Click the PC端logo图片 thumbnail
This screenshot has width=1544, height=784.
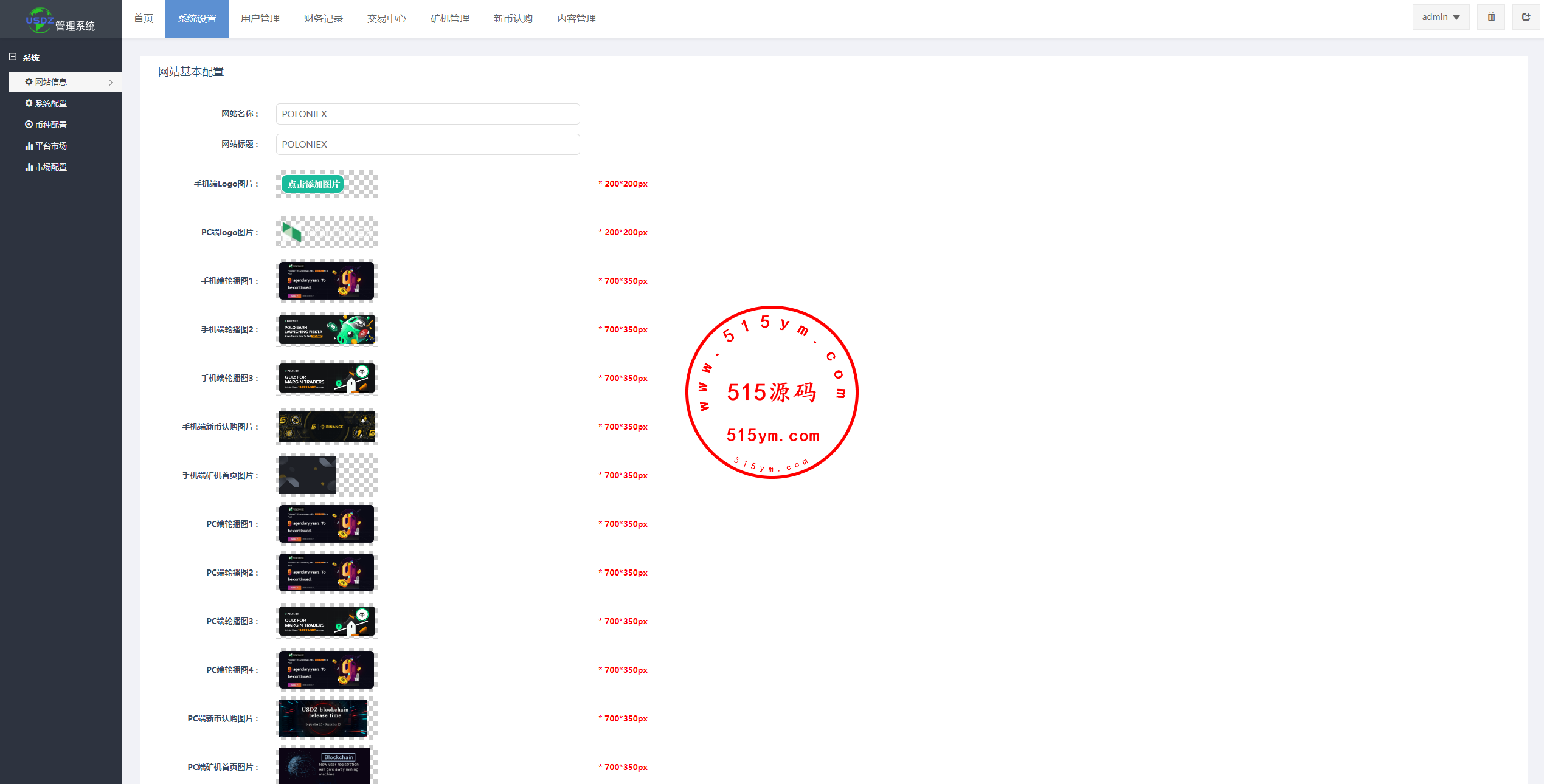[327, 232]
